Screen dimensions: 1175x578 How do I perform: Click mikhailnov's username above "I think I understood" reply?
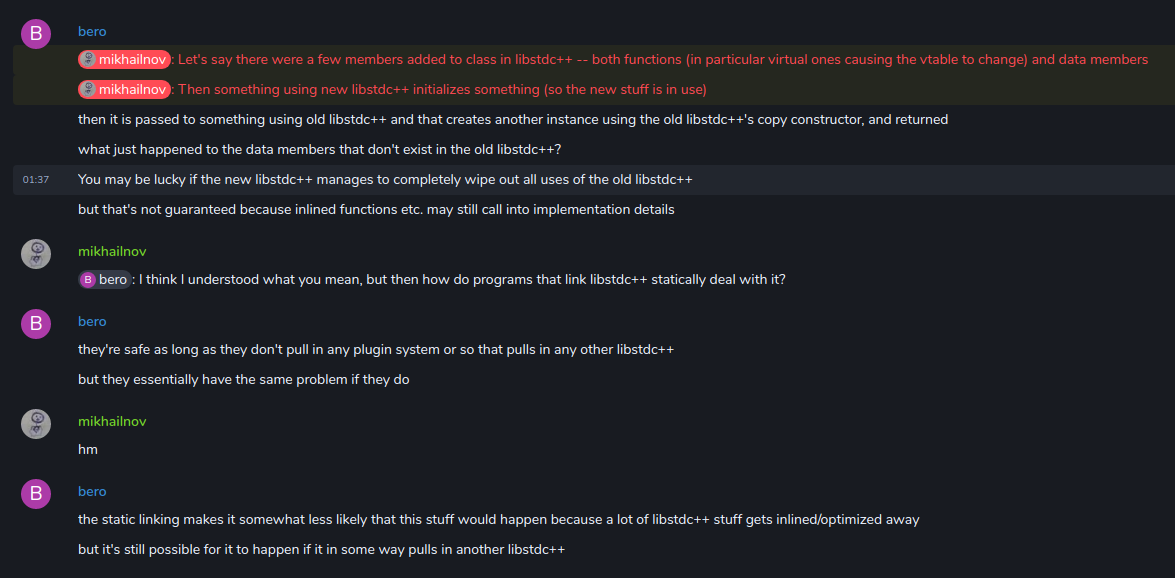(112, 252)
